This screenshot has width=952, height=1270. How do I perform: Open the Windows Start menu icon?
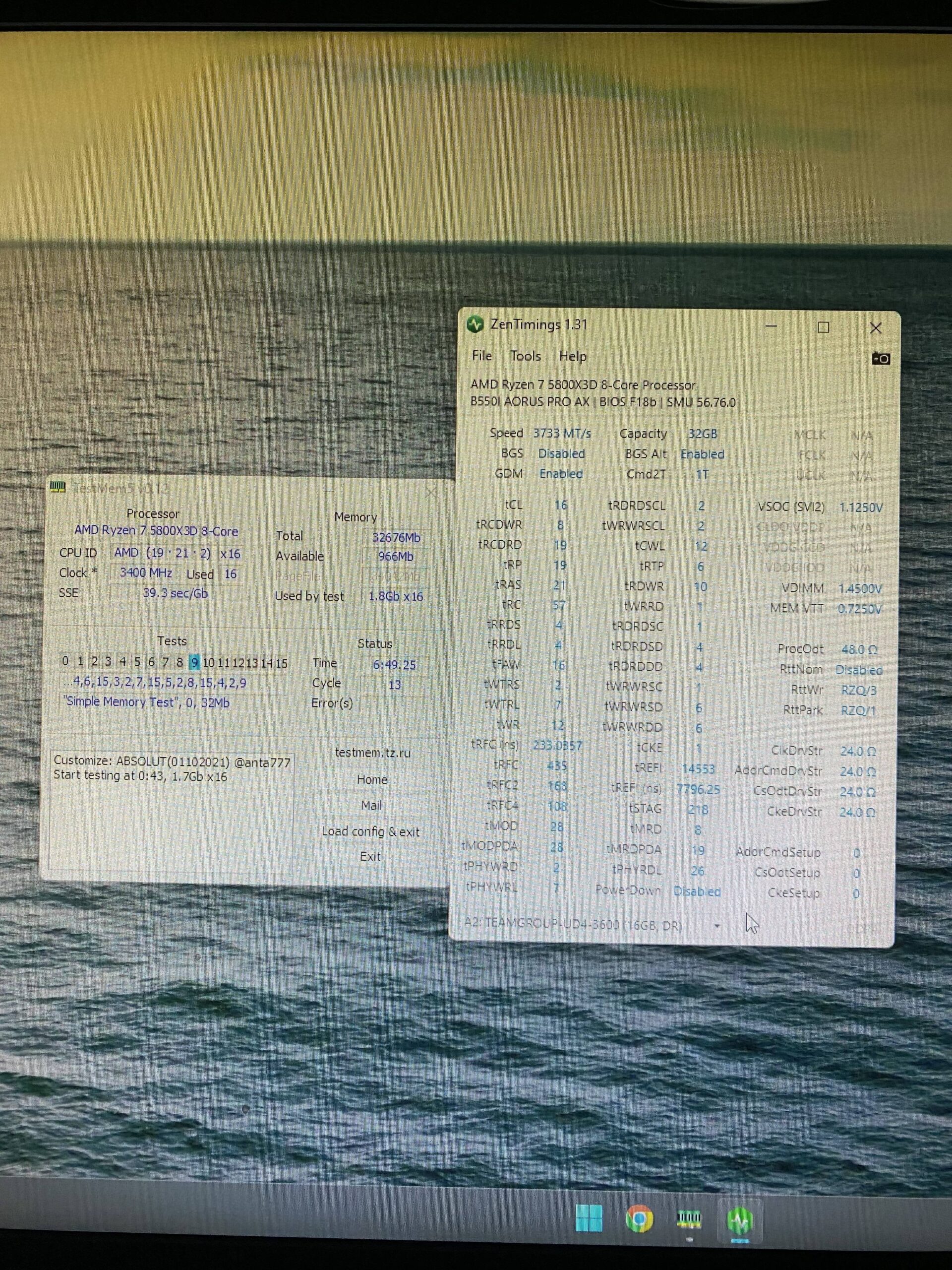pos(588,1217)
